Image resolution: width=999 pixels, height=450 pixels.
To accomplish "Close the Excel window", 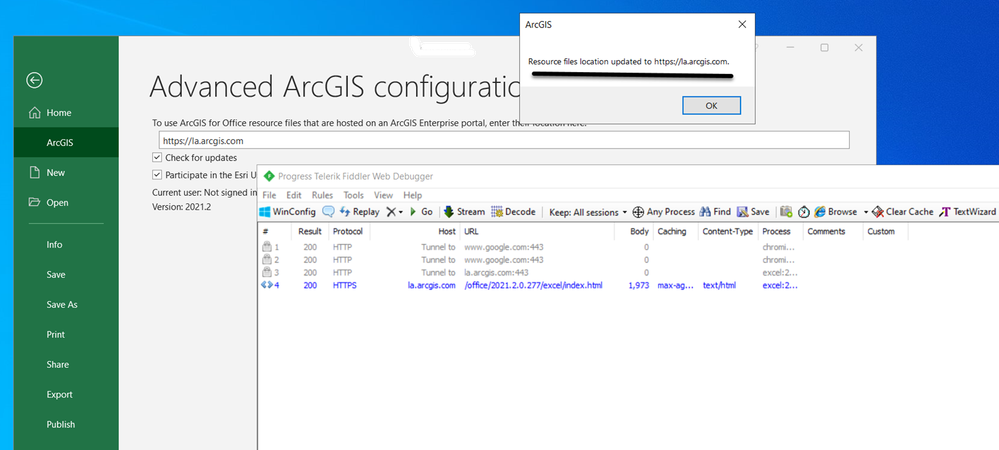I will coord(858,48).
